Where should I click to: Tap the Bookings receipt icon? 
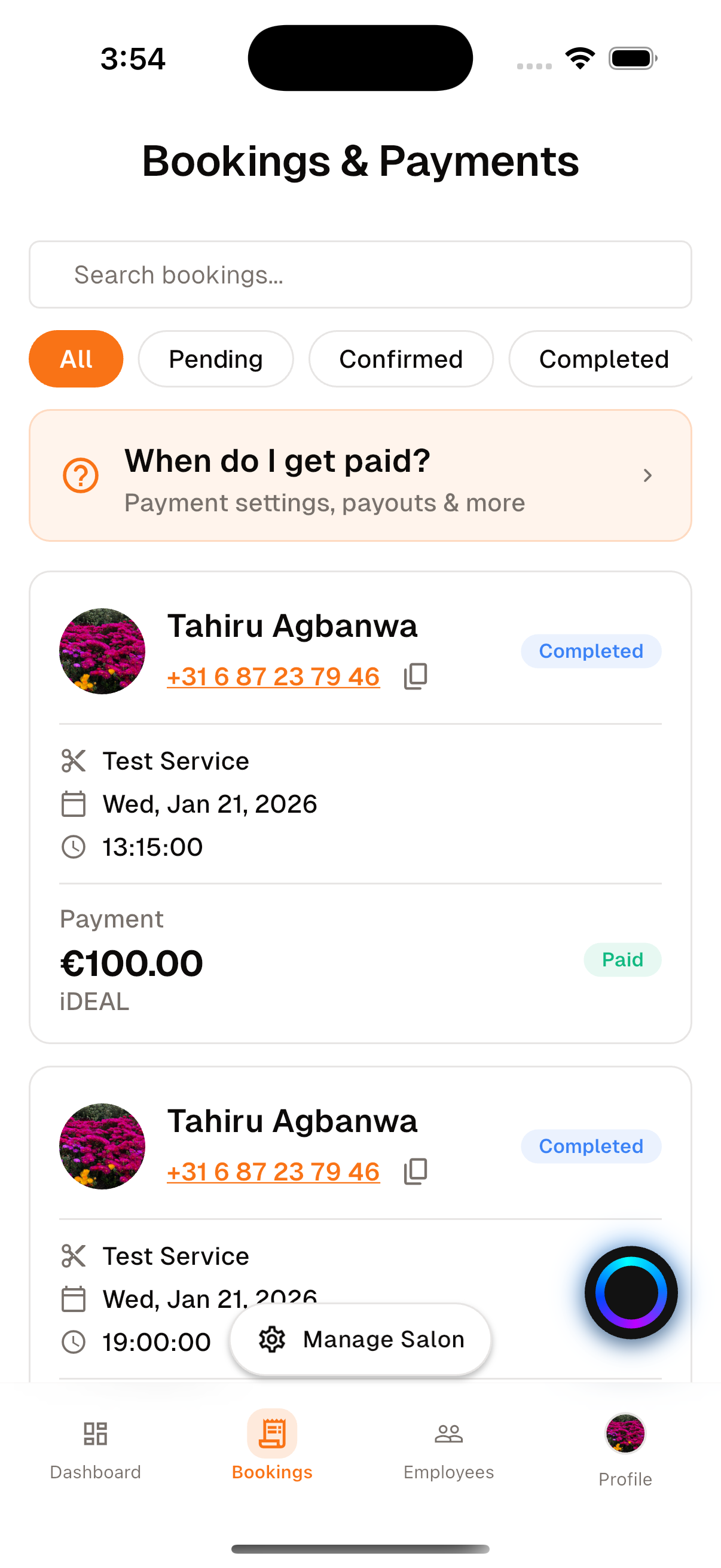click(272, 1433)
